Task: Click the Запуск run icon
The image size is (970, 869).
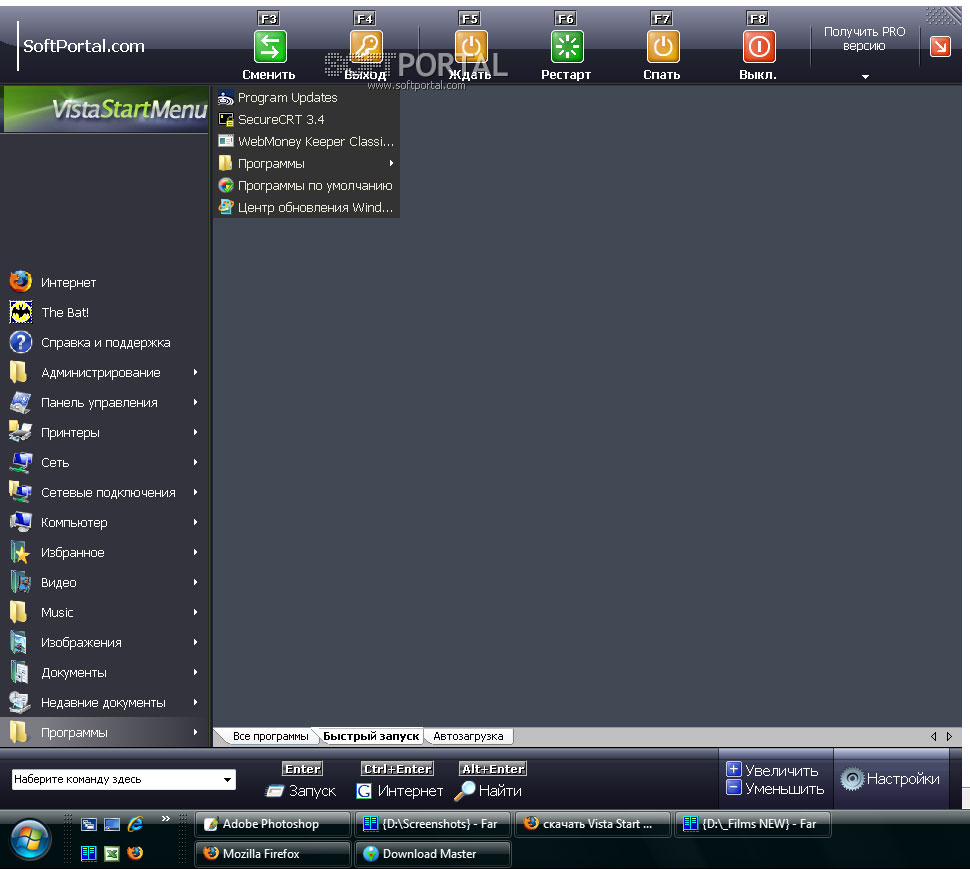Action: tap(274, 790)
